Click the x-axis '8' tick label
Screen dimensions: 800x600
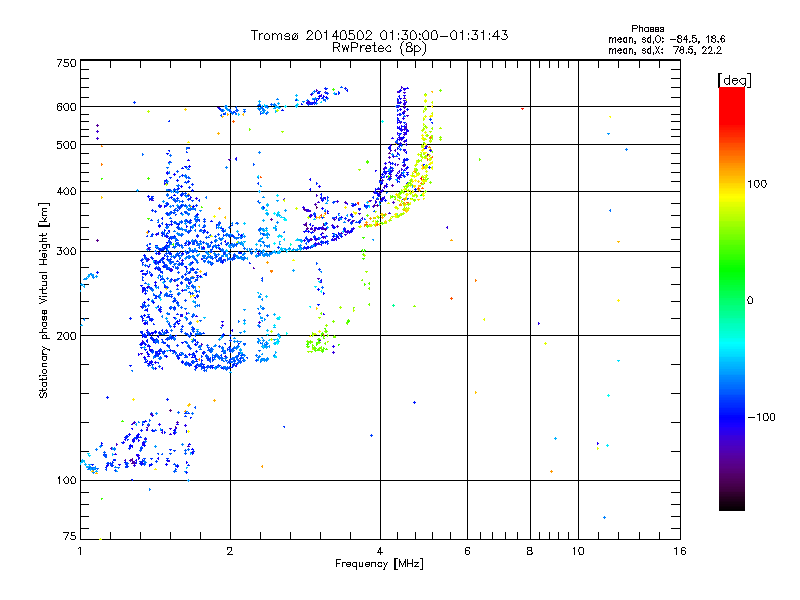[x=530, y=551]
